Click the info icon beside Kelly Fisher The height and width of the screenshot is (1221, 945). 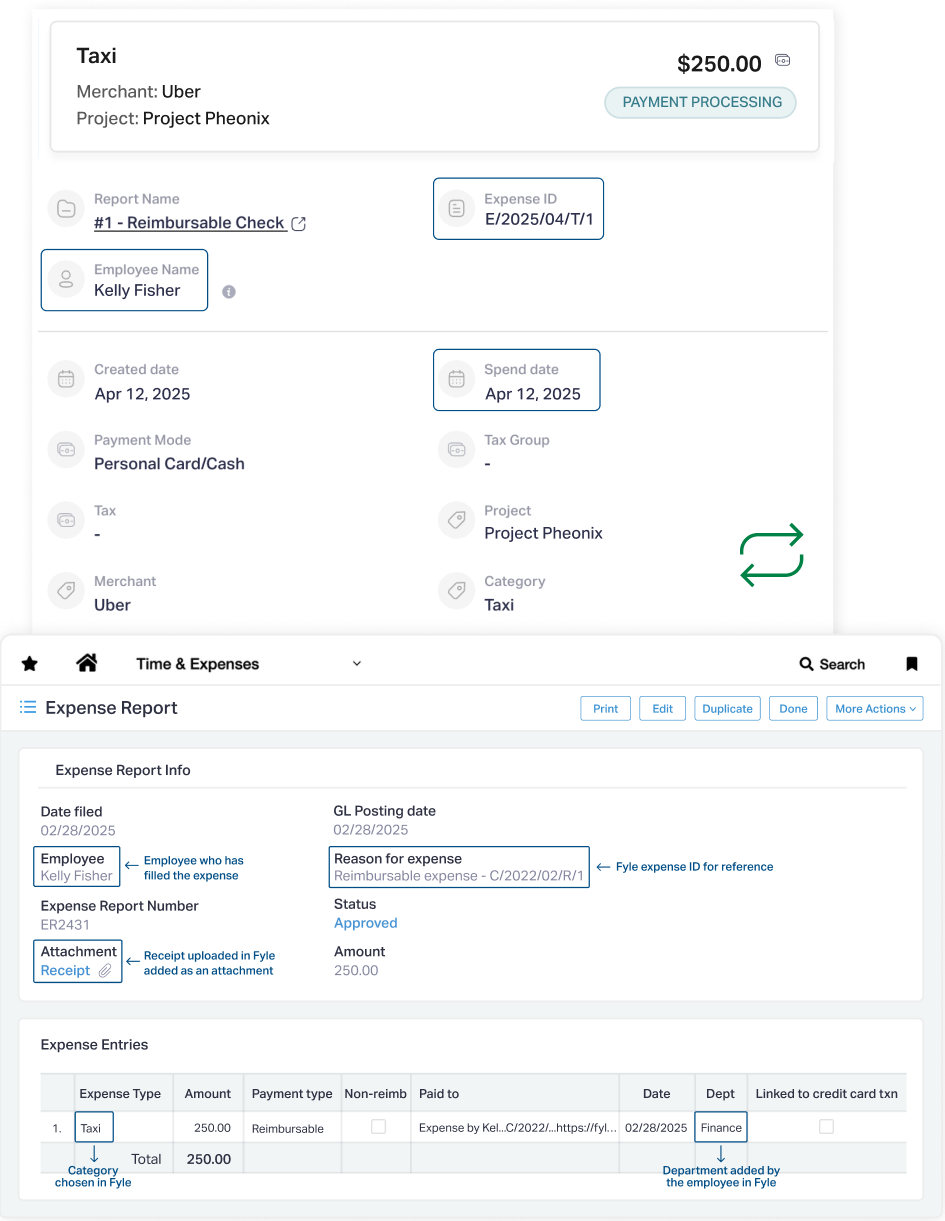tap(229, 292)
